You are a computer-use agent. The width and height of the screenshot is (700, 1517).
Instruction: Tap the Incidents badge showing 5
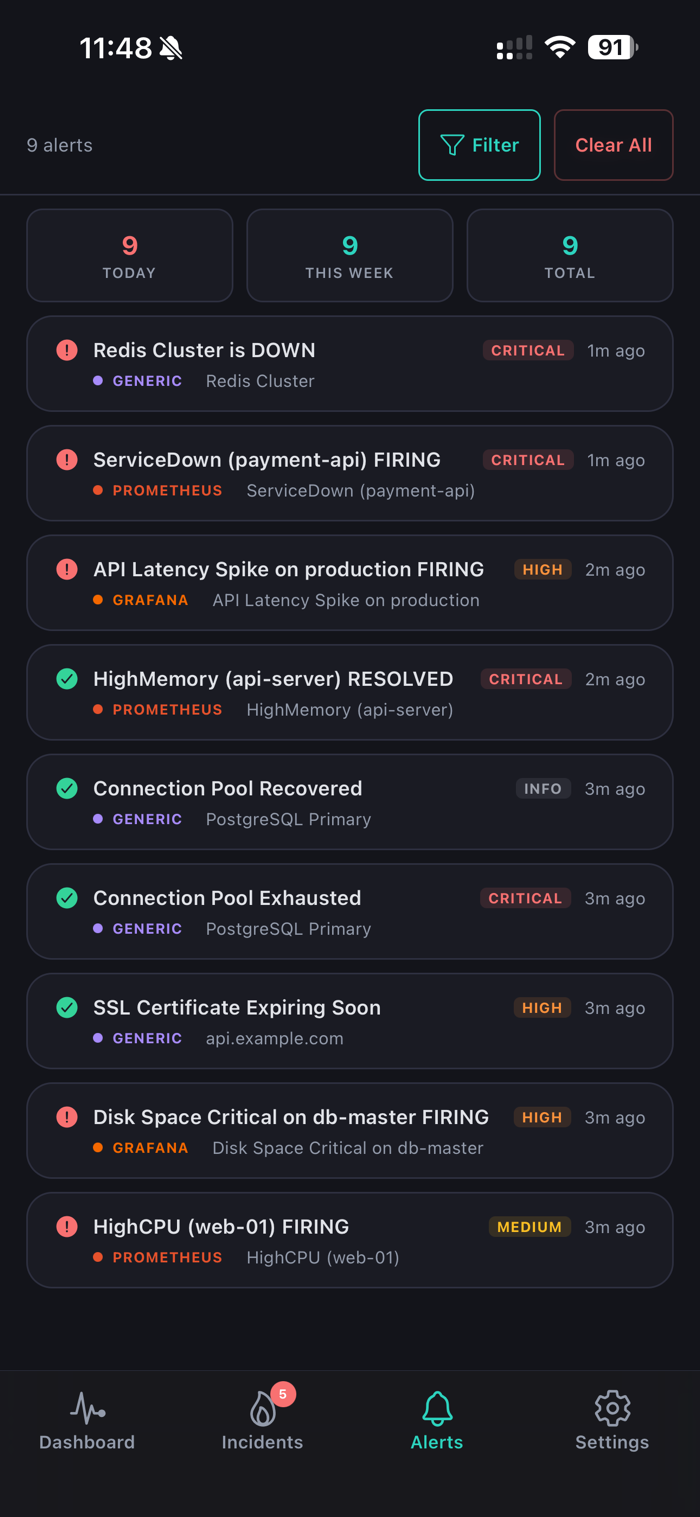pyautogui.click(x=283, y=1394)
